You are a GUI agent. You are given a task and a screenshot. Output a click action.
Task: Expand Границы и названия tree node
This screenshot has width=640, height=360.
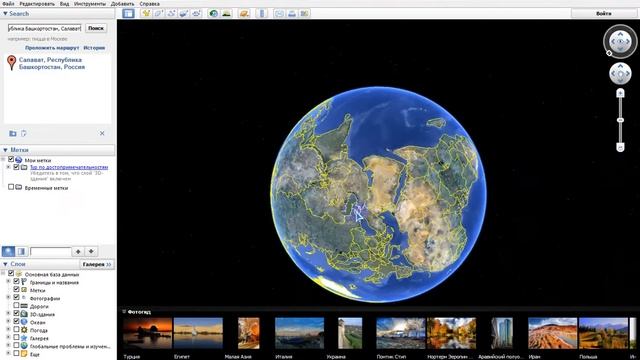point(8,281)
